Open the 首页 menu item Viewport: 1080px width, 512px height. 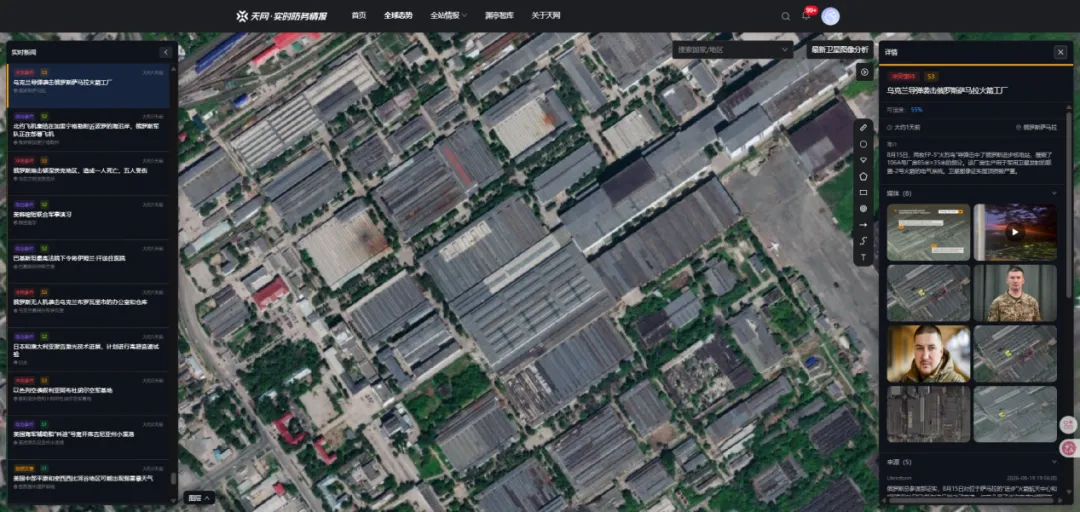(358, 16)
